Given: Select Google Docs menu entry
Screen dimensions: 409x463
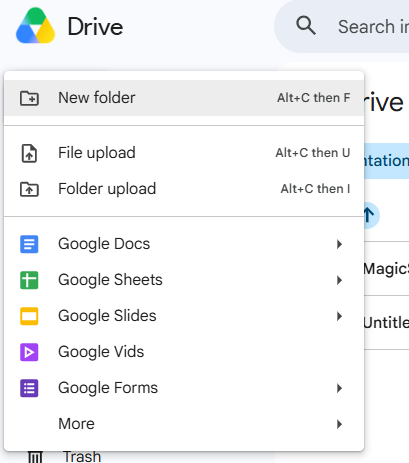Looking at the screenshot, I should pyautogui.click(x=184, y=244).
